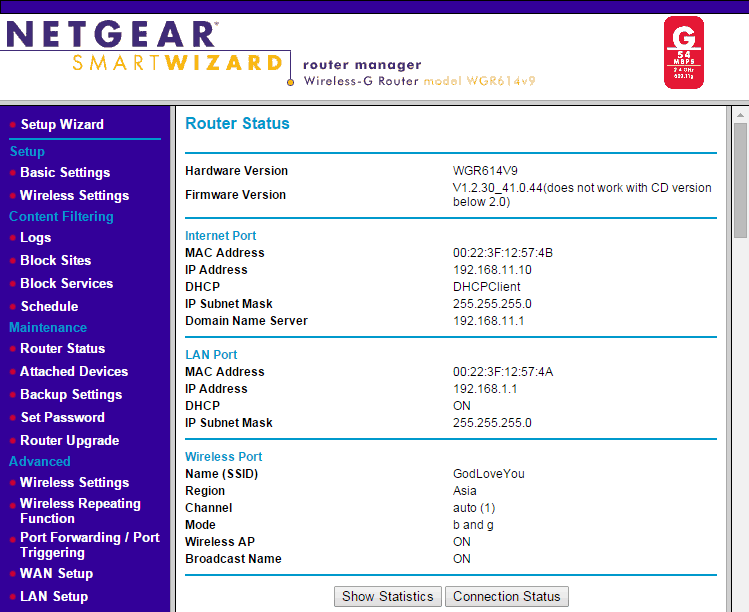749x612 pixels.
Task: Open Wireless Settings under Setup
Action: [x=74, y=196]
